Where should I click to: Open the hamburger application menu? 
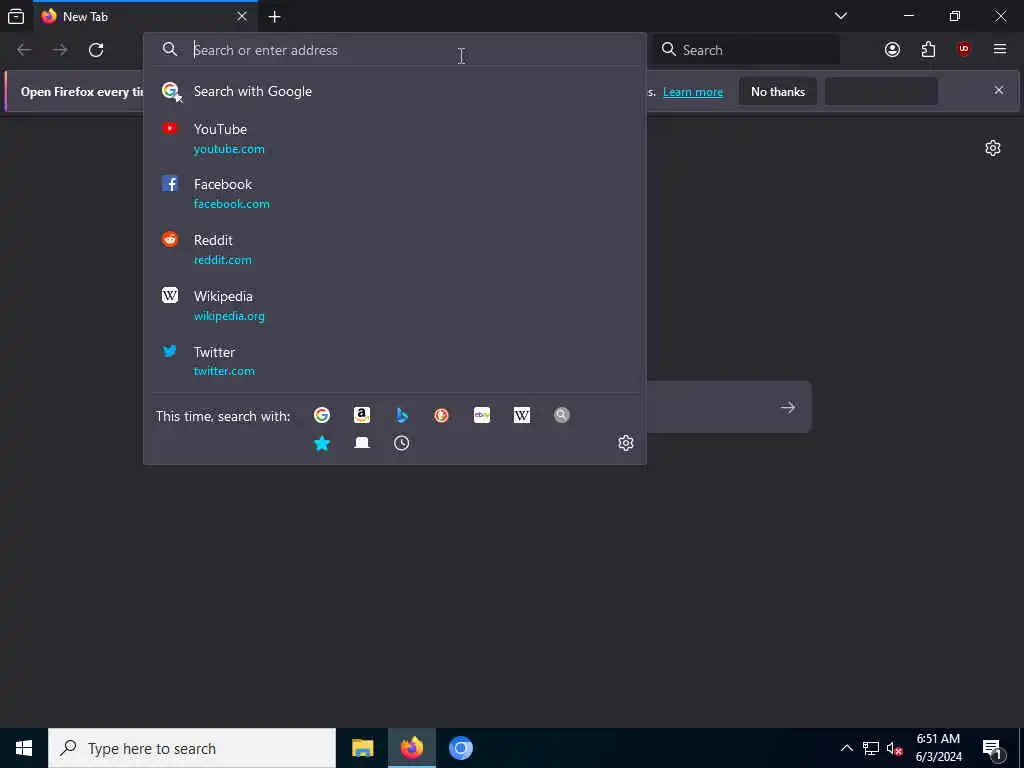click(x=1000, y=50)
